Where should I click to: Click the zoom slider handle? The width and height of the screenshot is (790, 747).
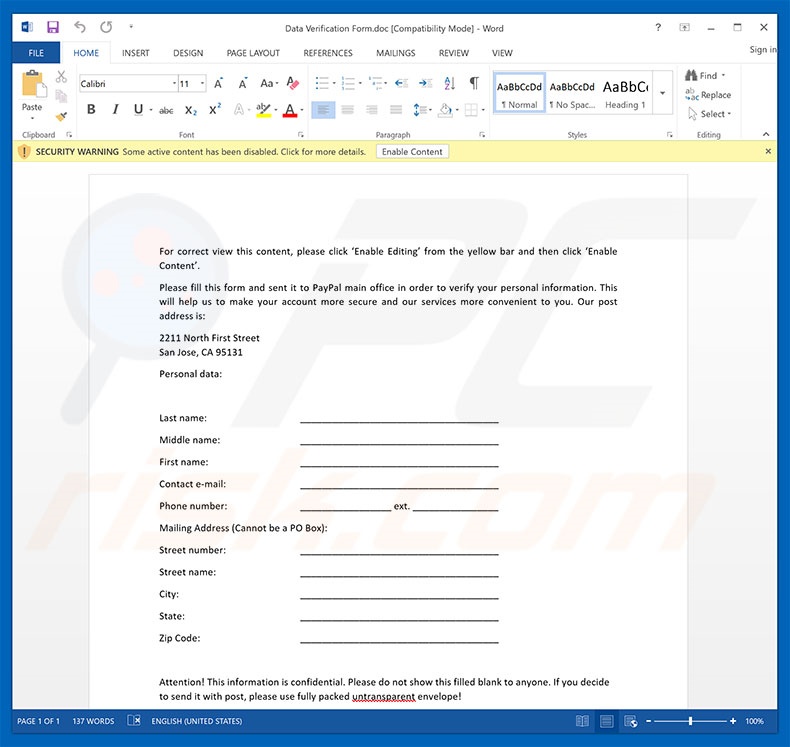tap(690, 721)
